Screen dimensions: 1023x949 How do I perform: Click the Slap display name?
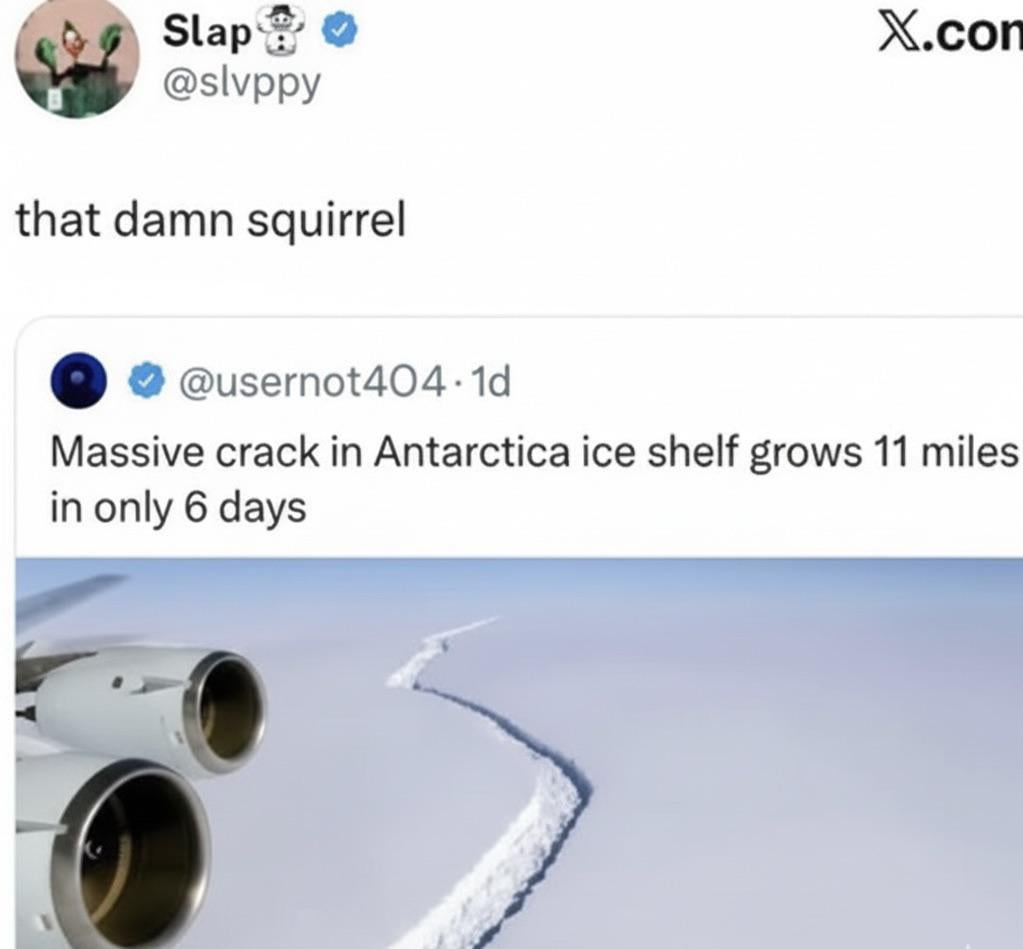pyautogui.click(x=207, y=31)
